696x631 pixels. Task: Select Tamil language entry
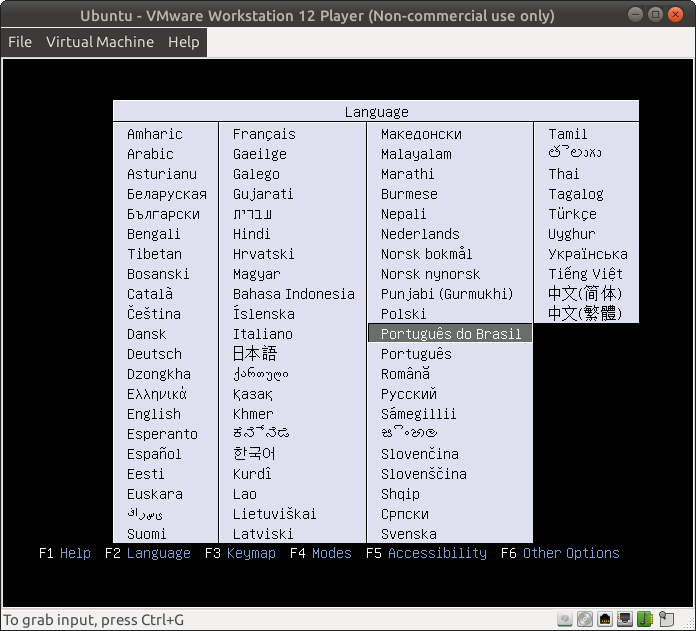coord(568,134)
